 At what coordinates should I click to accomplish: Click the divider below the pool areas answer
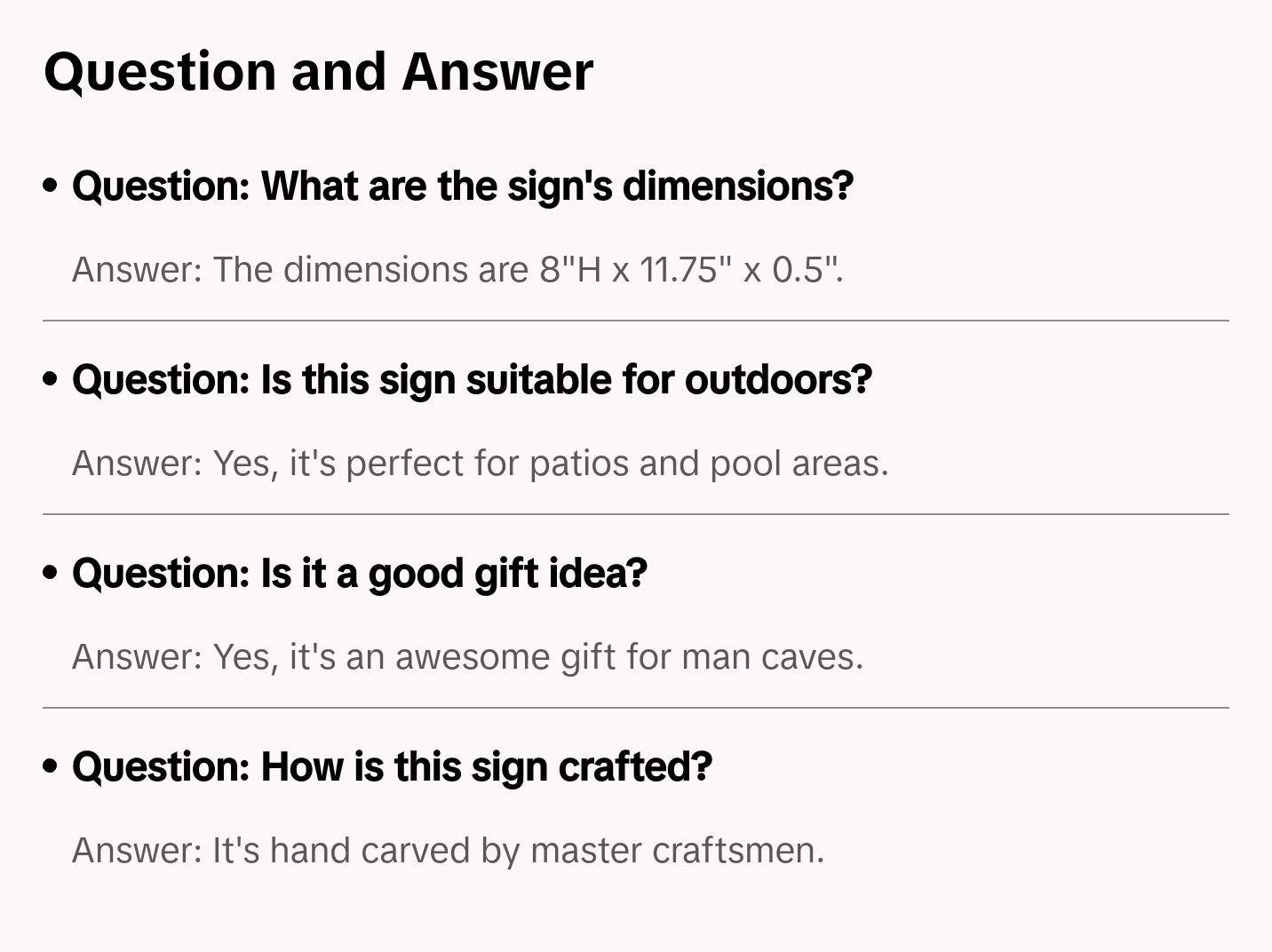point(636,514)
